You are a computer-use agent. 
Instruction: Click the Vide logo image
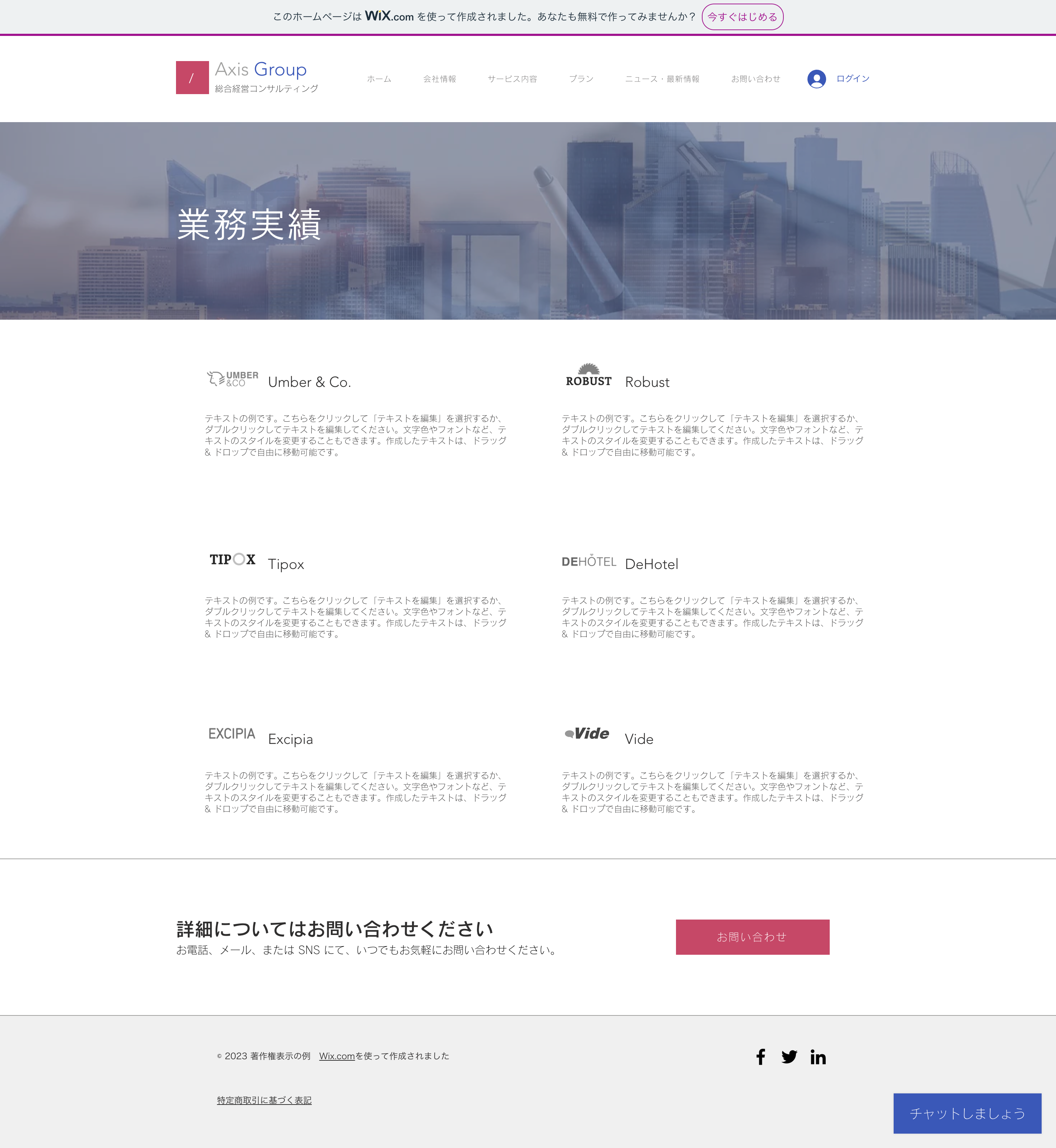point(587,734)
